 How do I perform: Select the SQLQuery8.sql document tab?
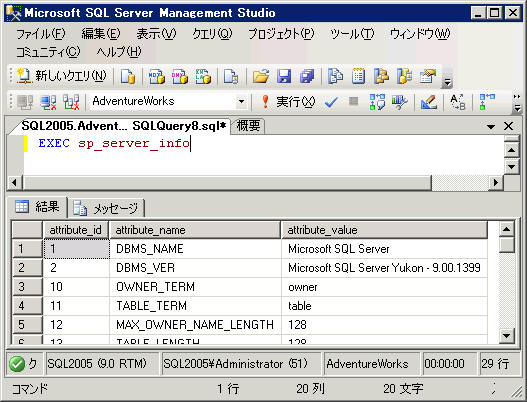point(123,126)
